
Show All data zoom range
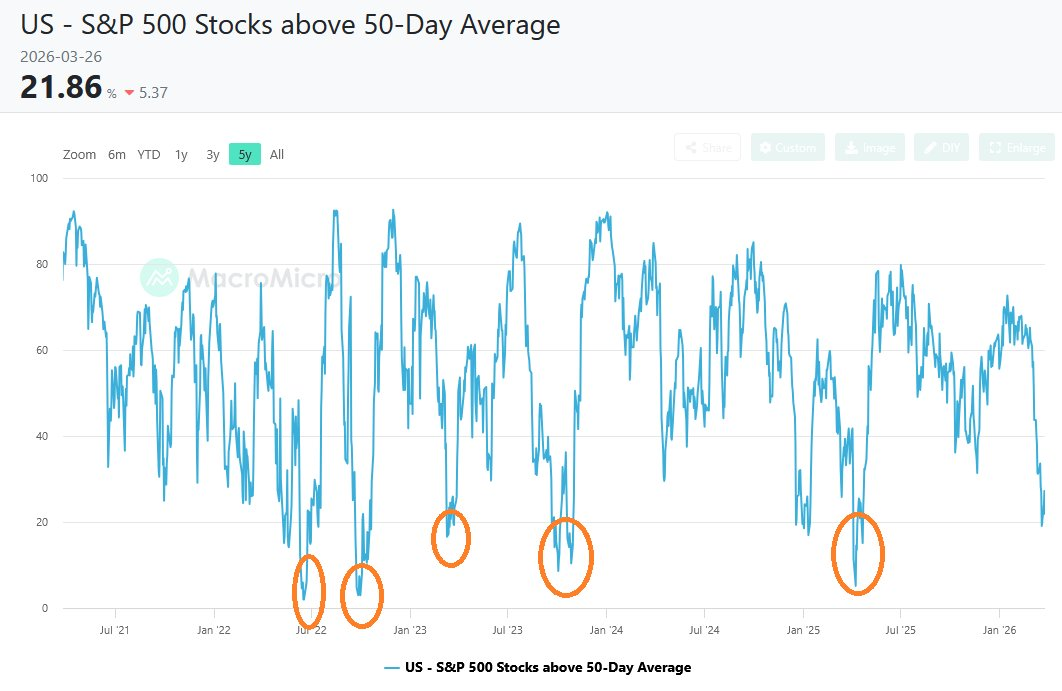(x=277, y=155)
